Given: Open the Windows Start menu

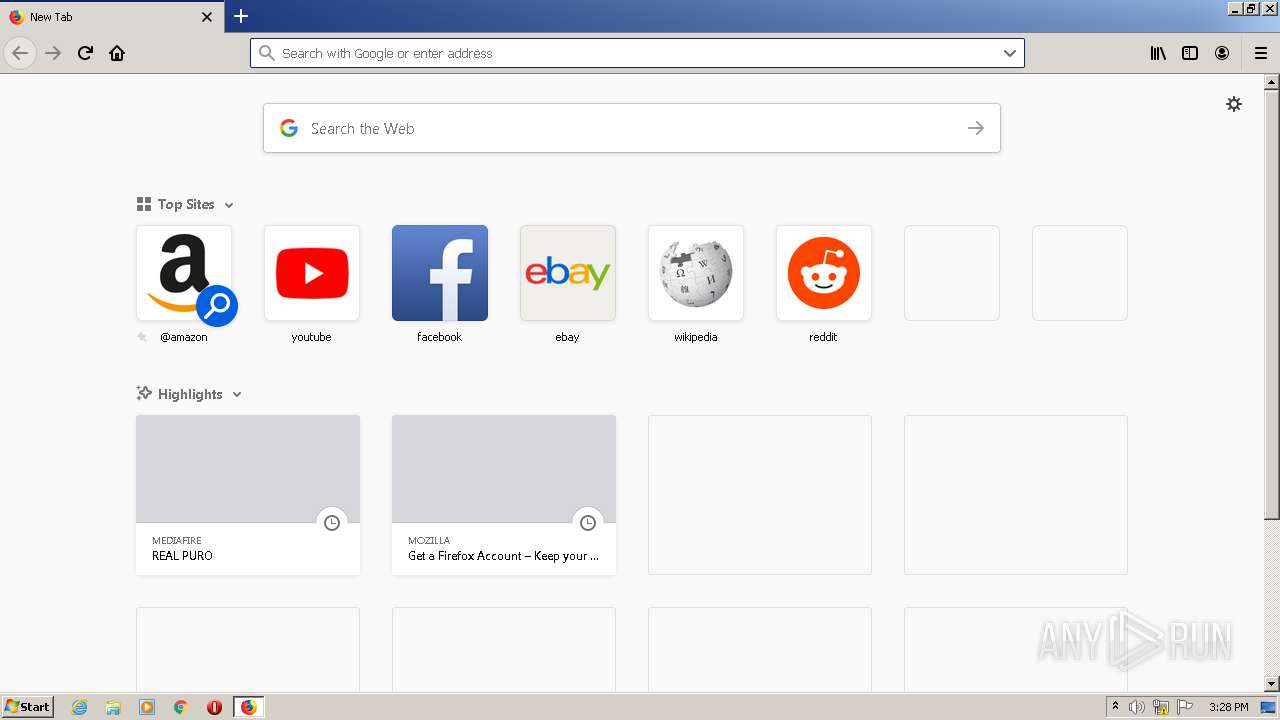Looking at the screenshot, I should tap(27, 707).
